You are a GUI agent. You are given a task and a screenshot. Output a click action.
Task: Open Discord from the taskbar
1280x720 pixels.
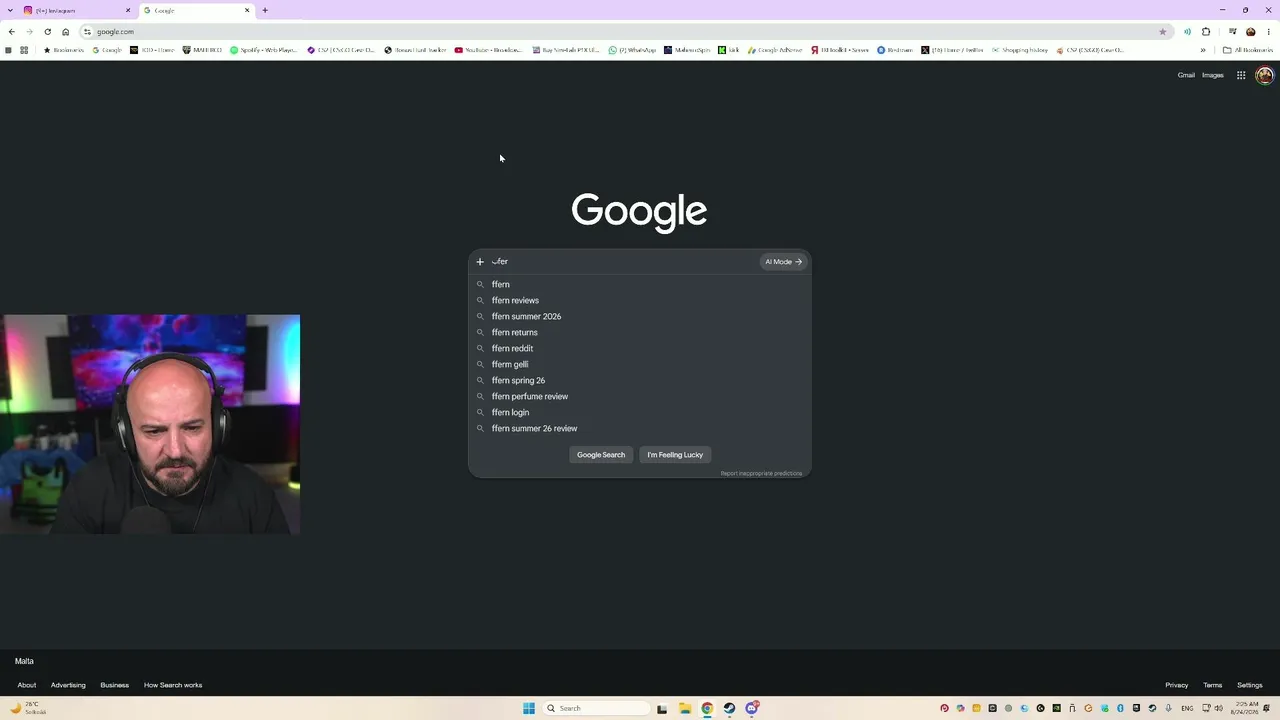click(x=752, y=708)
